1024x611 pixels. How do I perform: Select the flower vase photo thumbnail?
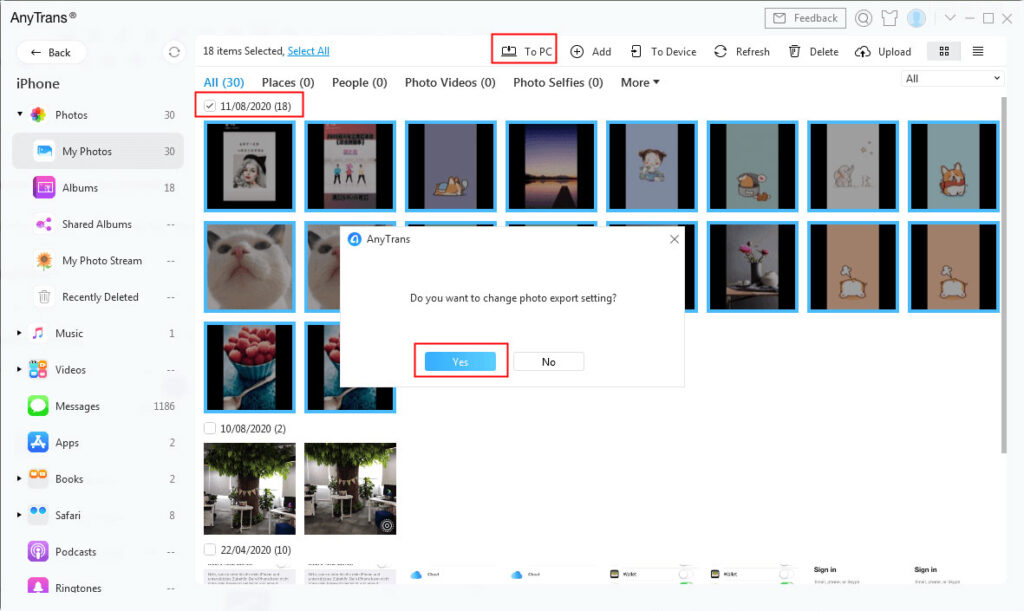click(x=752, y=266)
